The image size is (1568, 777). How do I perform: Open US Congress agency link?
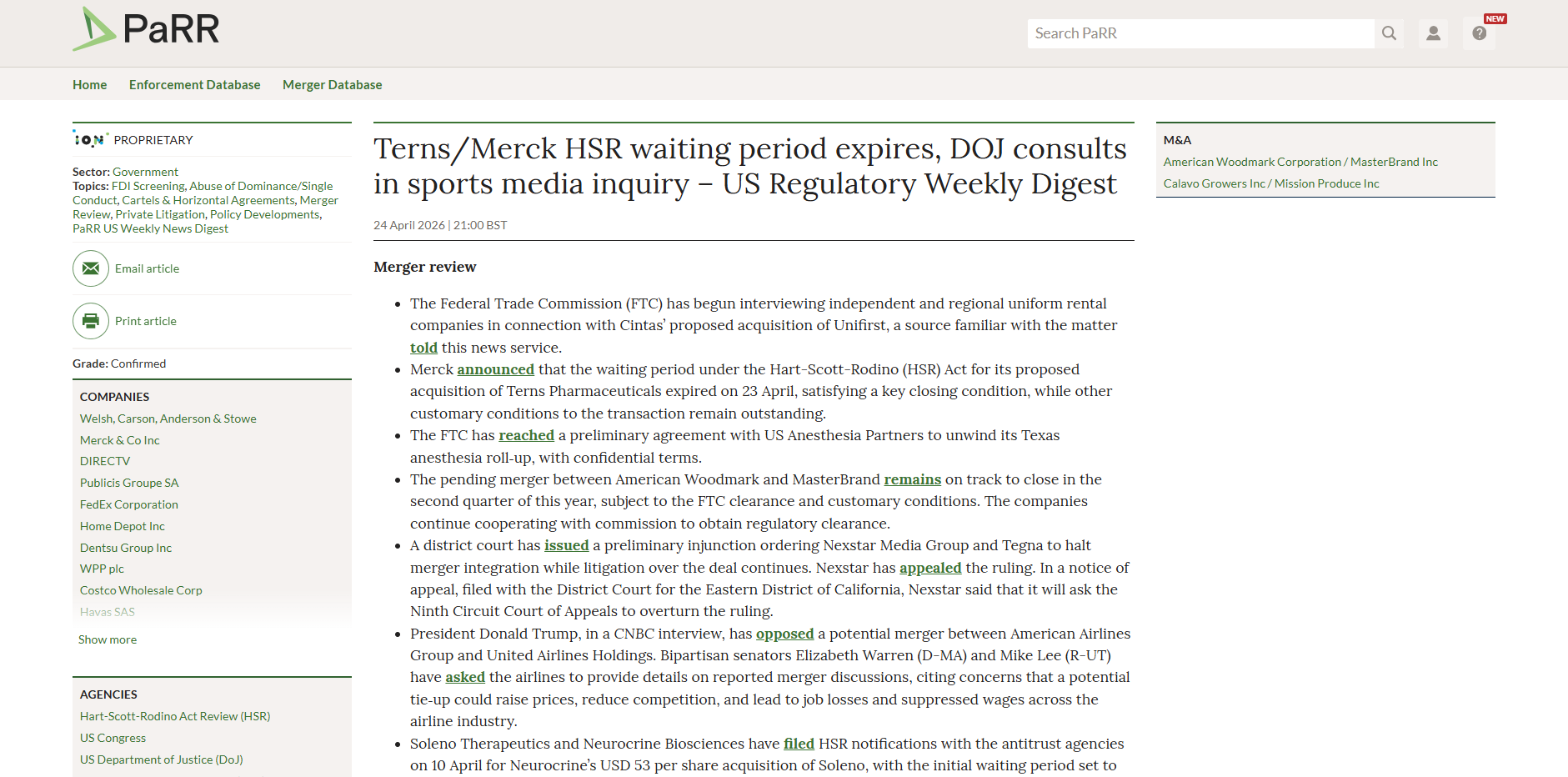point(113,738)
